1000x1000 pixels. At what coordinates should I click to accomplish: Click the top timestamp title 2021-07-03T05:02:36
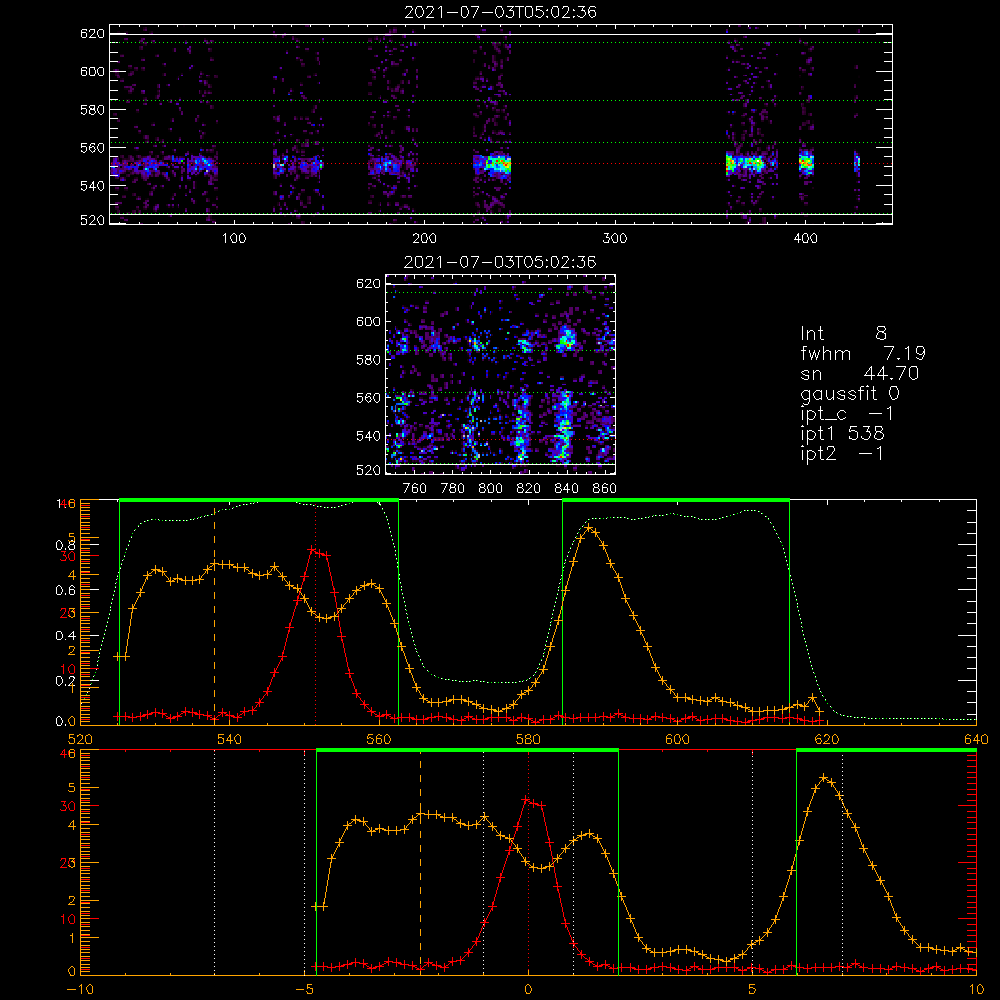tap(500, 12)
